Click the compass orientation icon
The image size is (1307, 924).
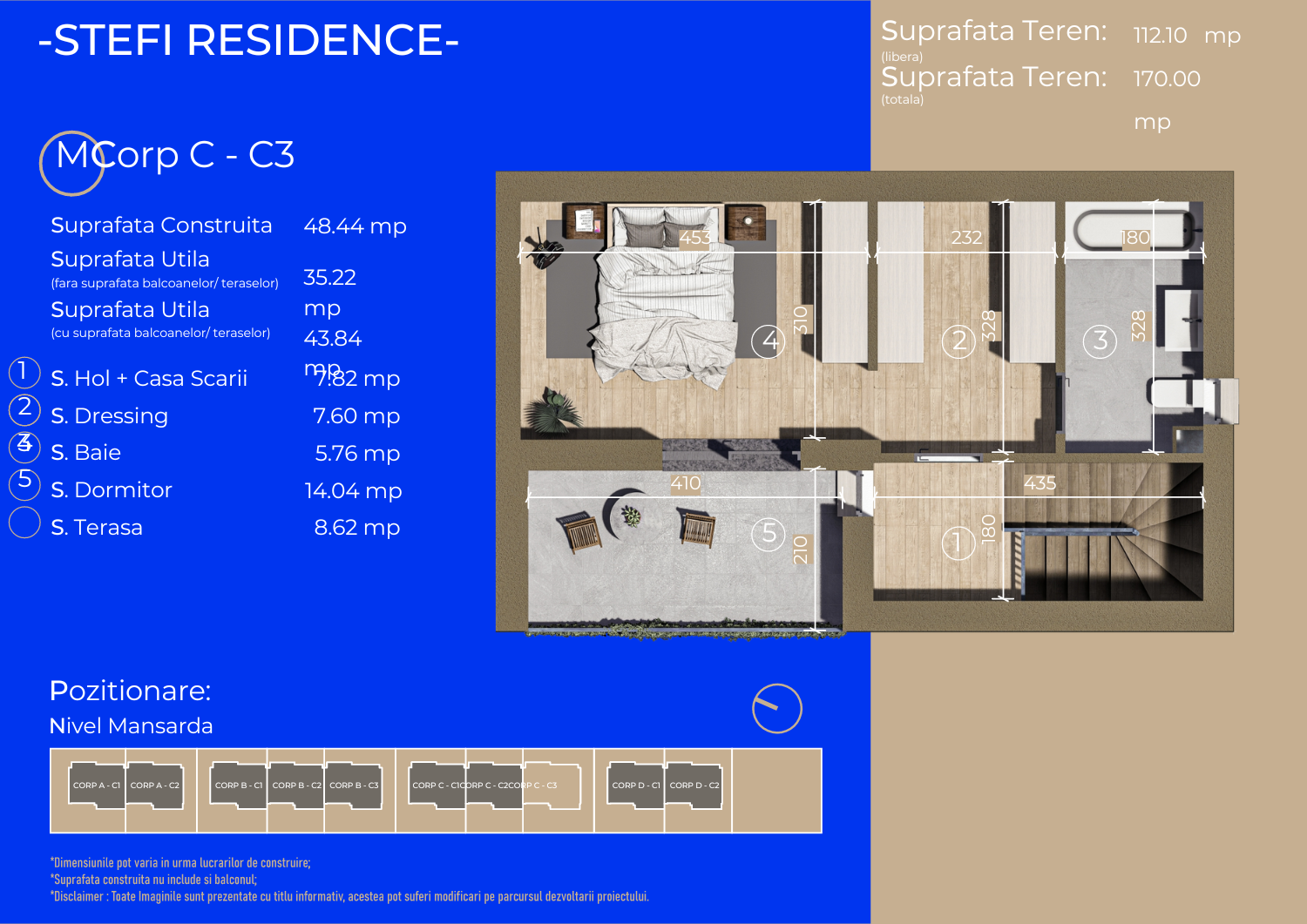[776, 708]
